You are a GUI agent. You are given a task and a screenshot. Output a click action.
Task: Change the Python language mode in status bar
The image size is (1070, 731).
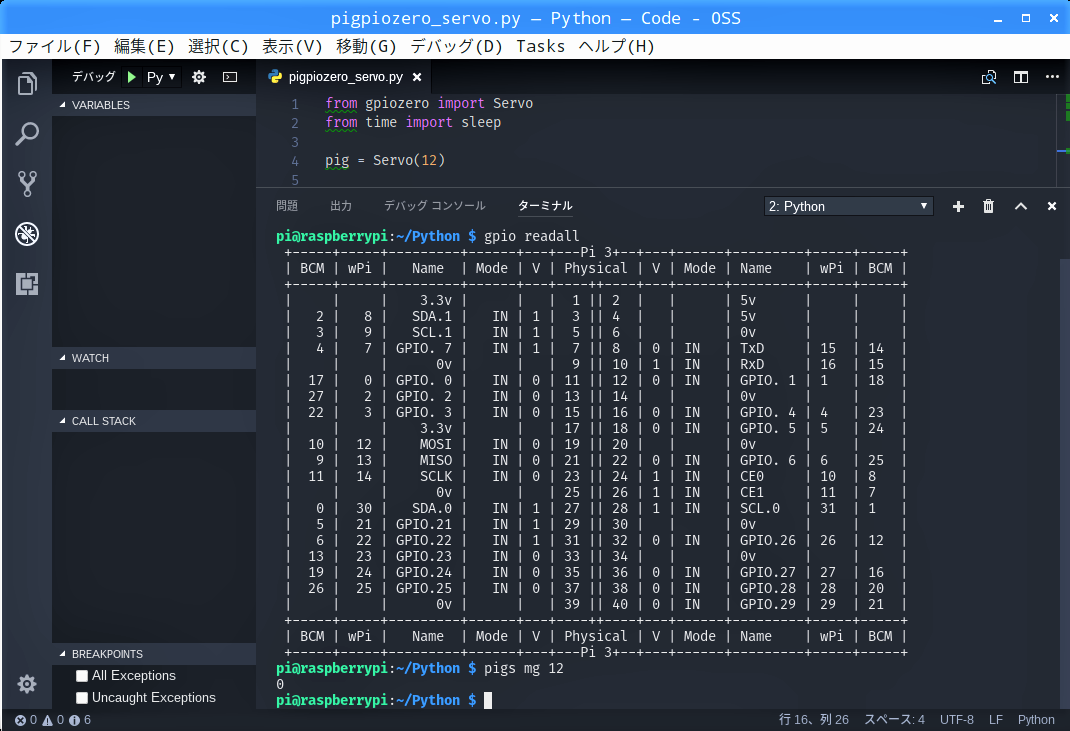pyautogui.click(x=1036, y=720)
